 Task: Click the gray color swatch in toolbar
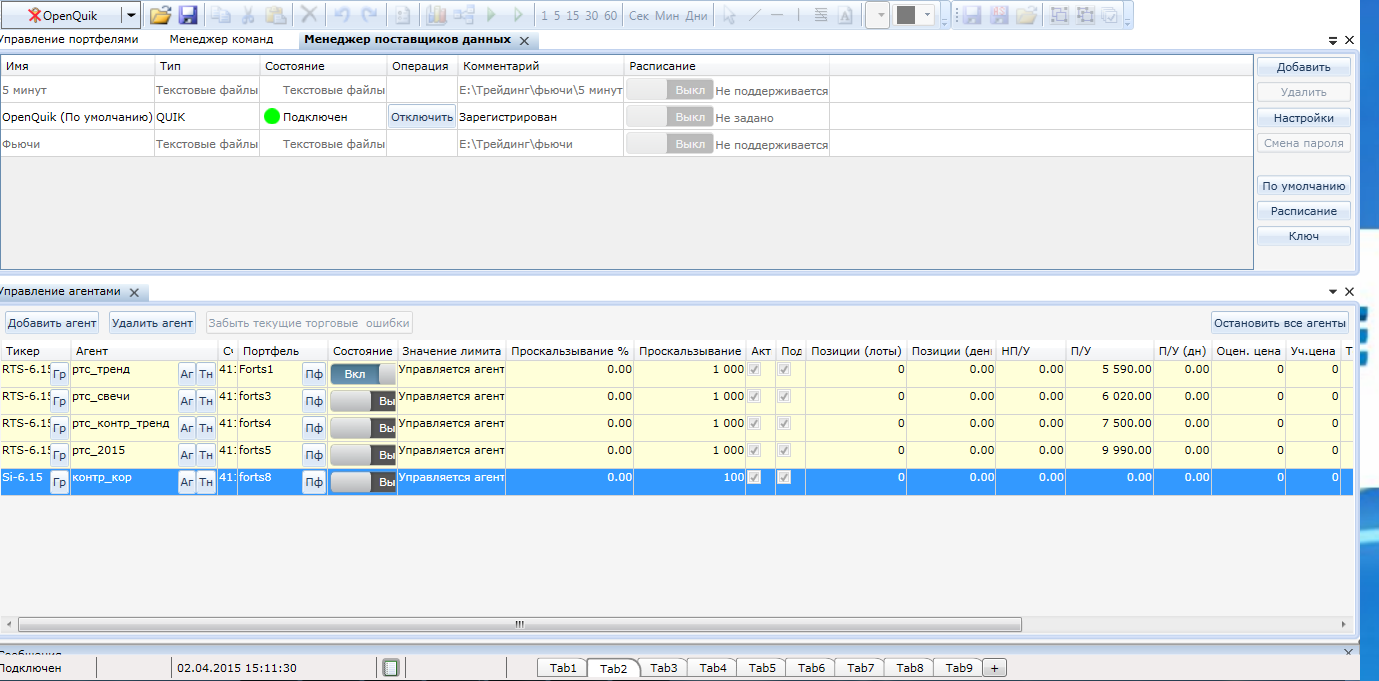click(906, 15)
